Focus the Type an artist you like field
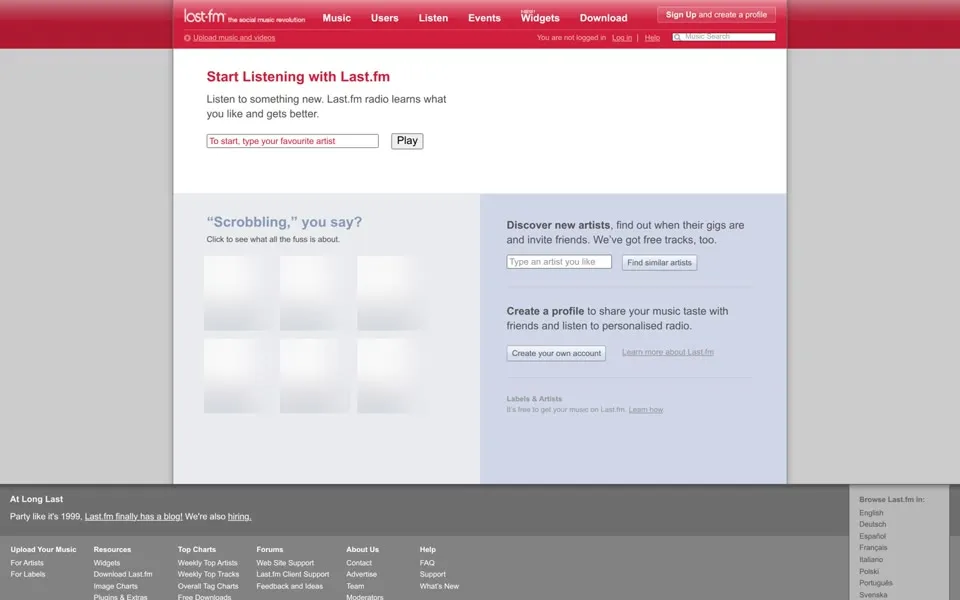The height and width of the screenshot is (600, 960). (x=559, y=261)
